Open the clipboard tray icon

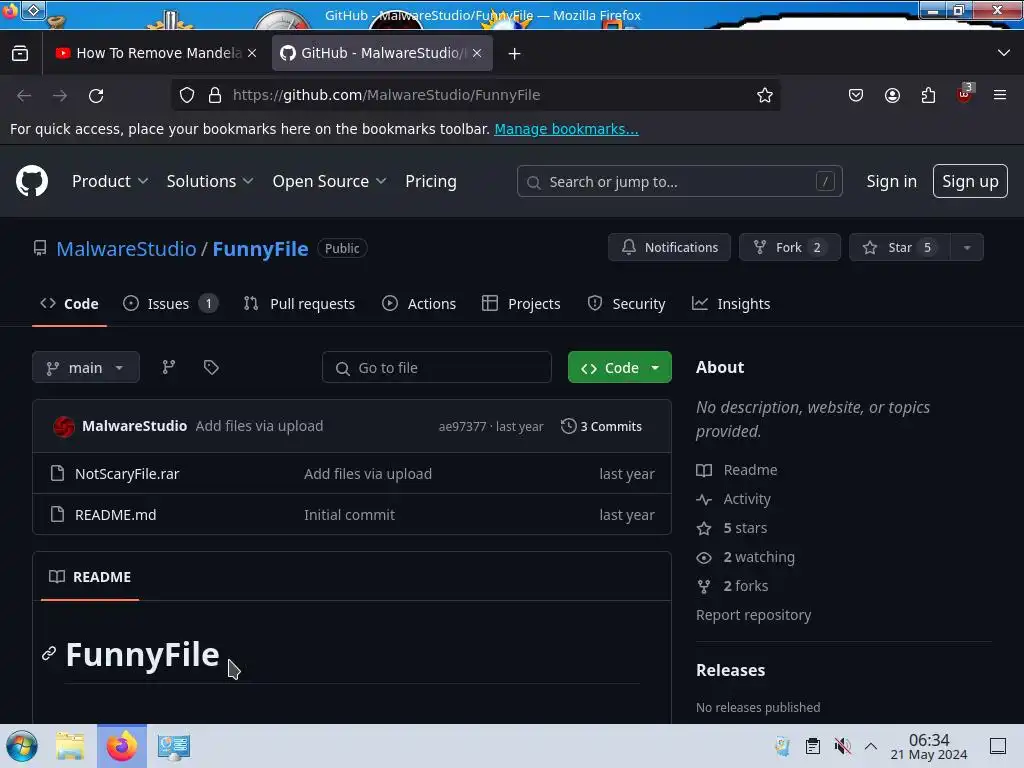[x=812, y=746]
